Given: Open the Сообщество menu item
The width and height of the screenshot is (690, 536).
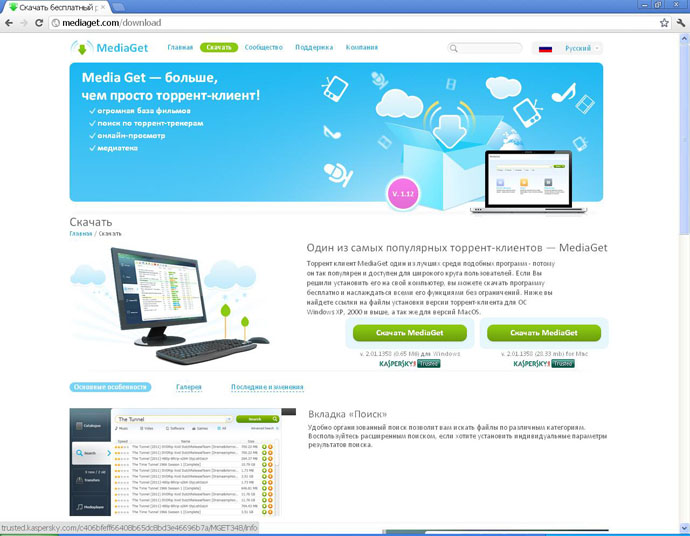Looking at the screenshot, I should [264, 47].
